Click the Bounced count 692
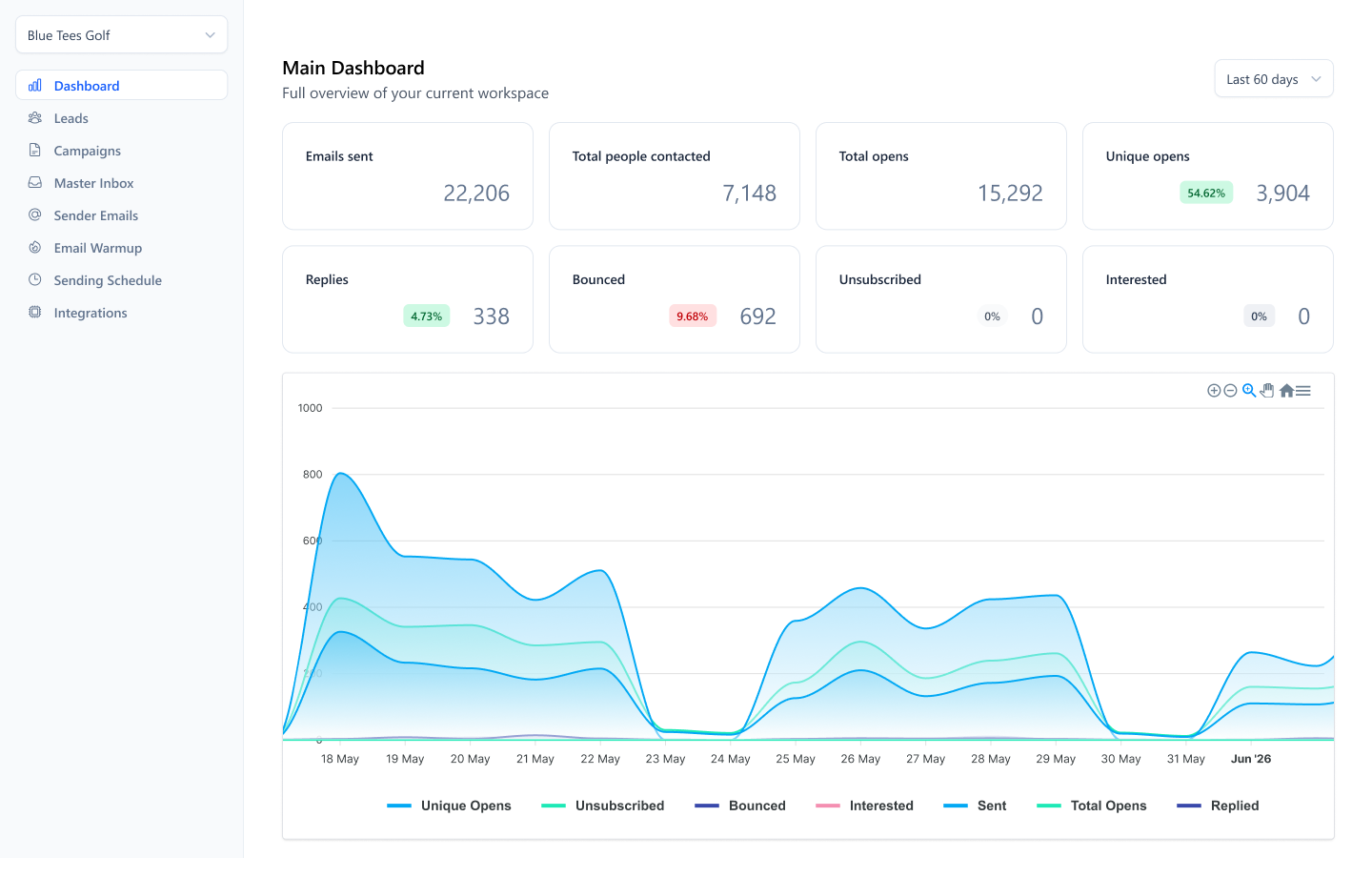The image size is (1372, 878). click(x=758, y=316)
